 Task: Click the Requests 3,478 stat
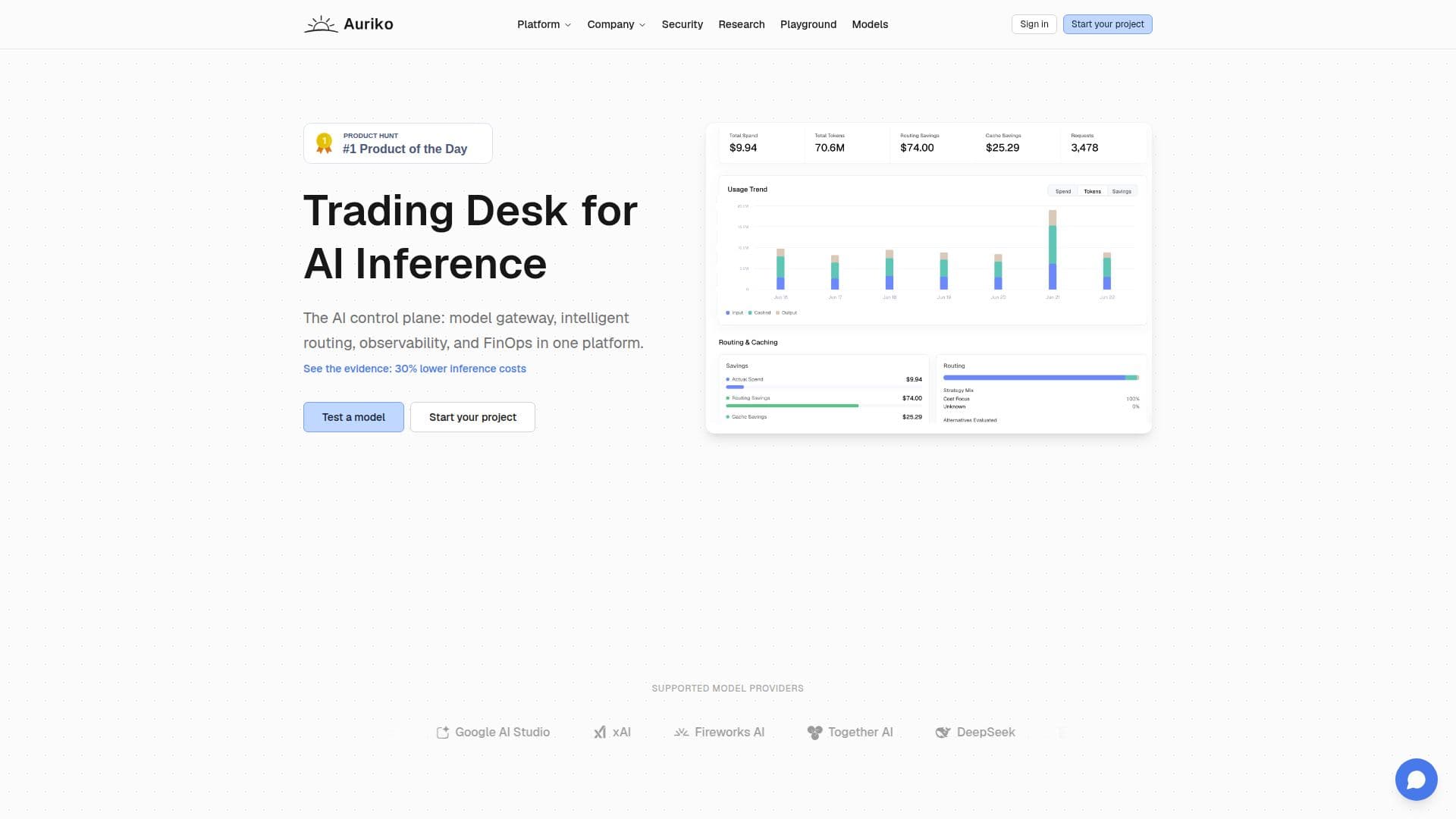[x=1084, y=148]
